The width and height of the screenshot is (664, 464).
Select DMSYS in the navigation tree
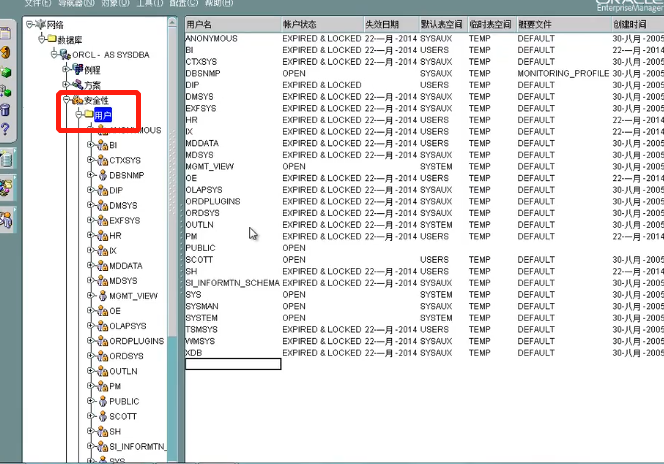(x=123, y=206)
